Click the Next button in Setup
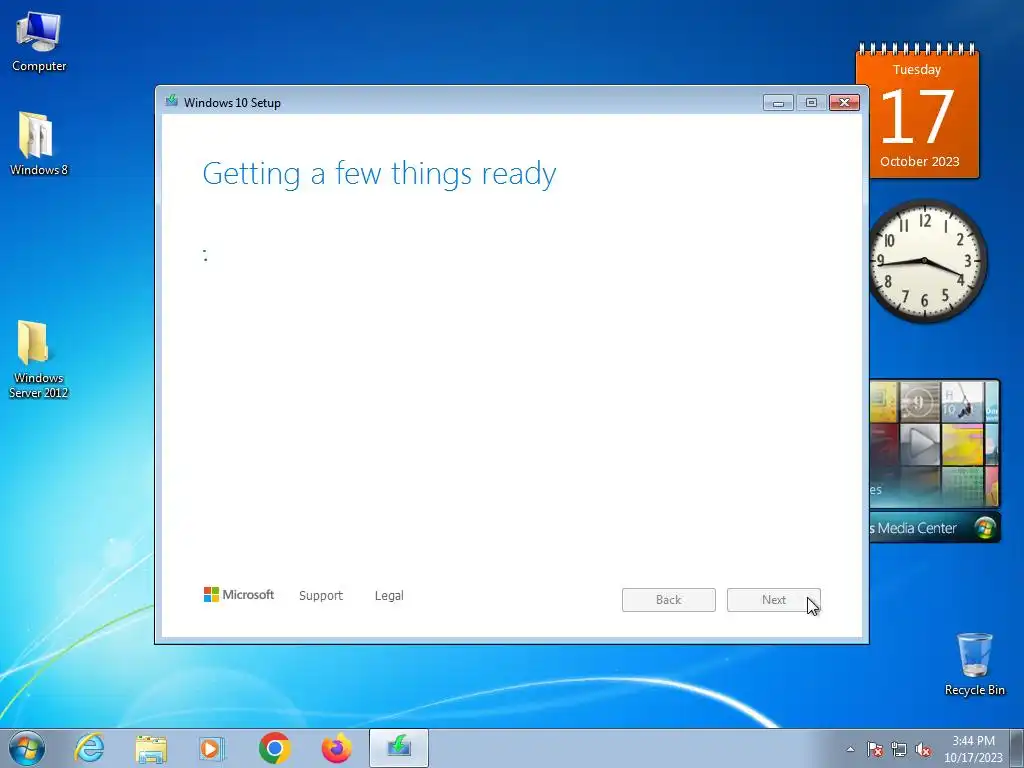Screen dimensions: 1024x768 [774, 600]
